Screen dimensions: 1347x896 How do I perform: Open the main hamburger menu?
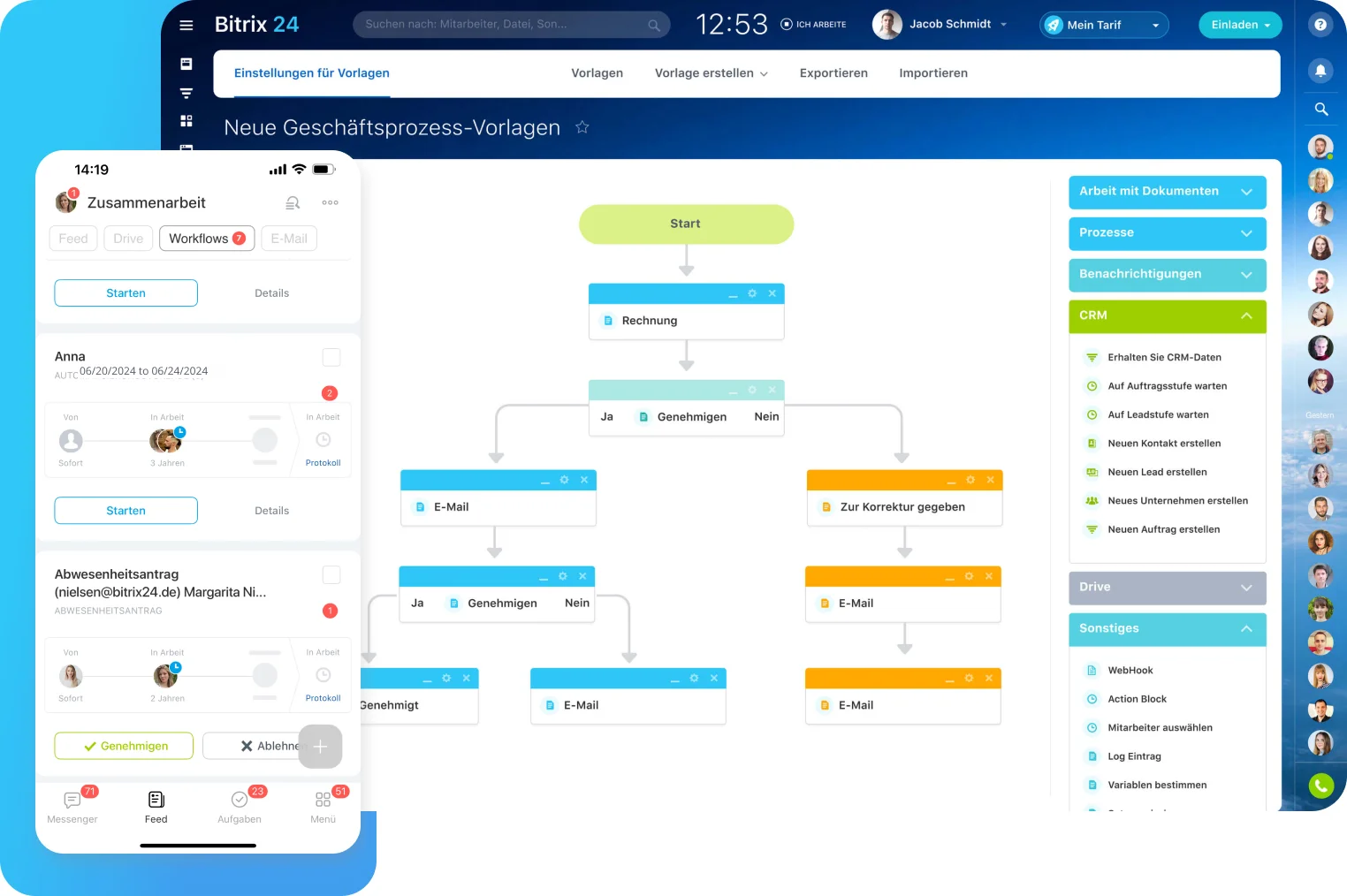point(186,25)
